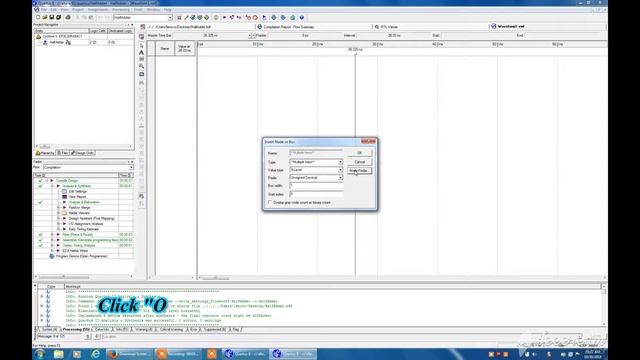Switch to Design Units tab in Project Navigator

(x=83, y=153)
